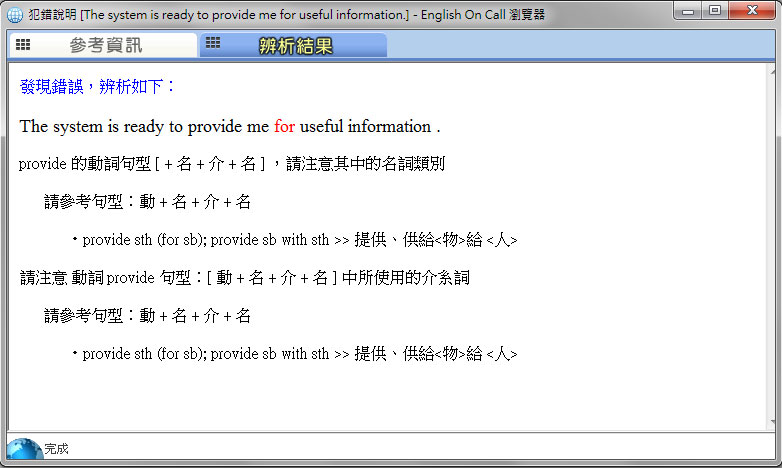This screenshot has height=468, width=782.
Task: Click the globe icon in title bar
Action: point(14,14)
